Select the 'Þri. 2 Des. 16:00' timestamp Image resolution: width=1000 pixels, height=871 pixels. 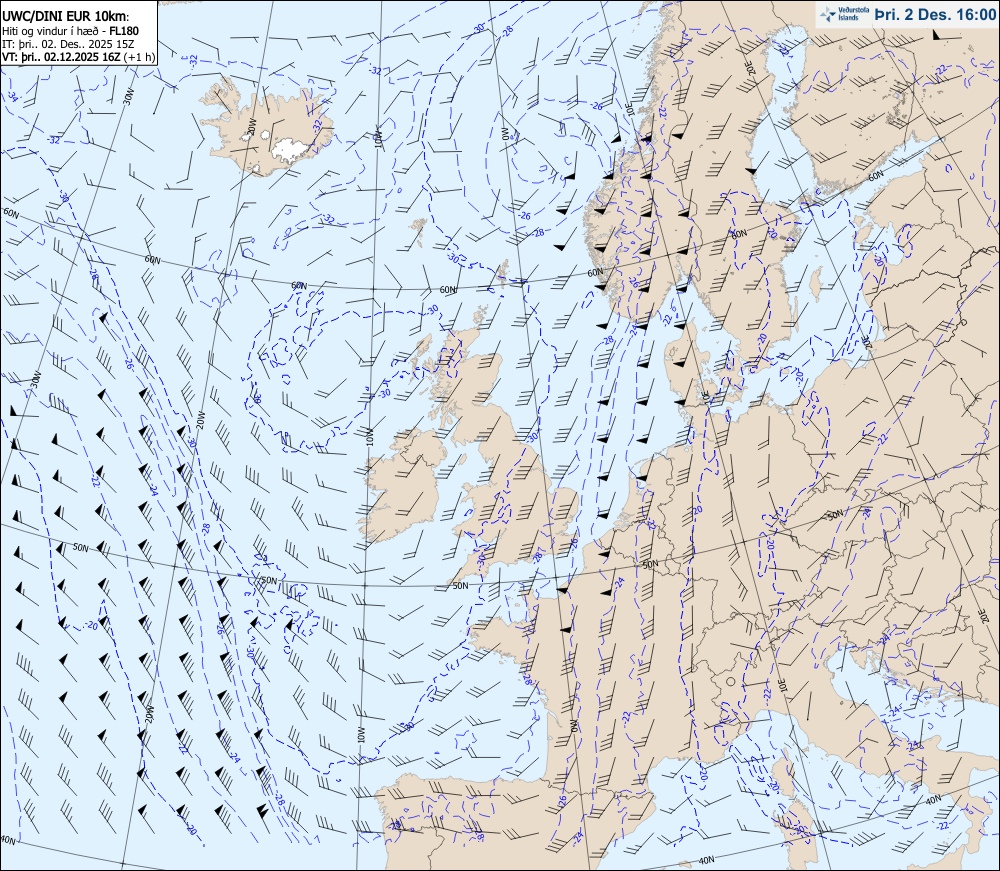point(935,14)
